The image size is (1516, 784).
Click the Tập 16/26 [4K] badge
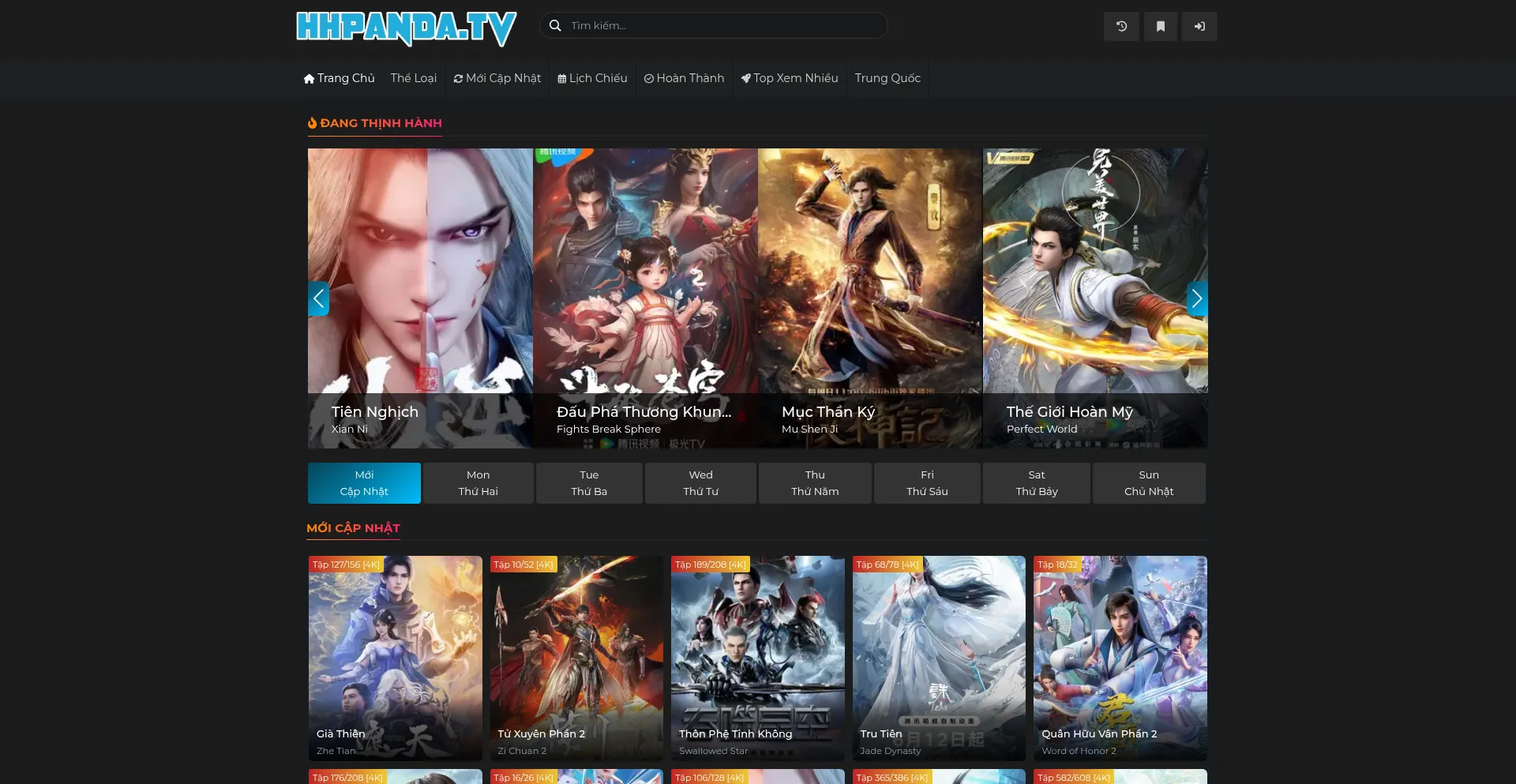523,777
